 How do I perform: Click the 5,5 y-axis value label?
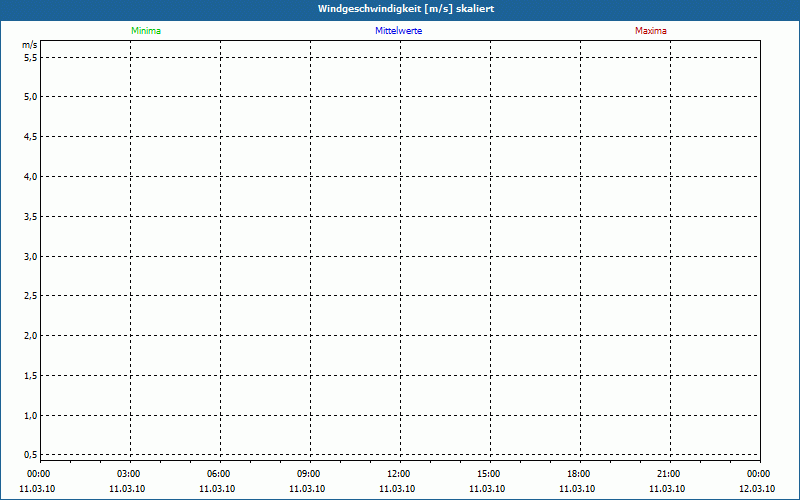[30, 57]
